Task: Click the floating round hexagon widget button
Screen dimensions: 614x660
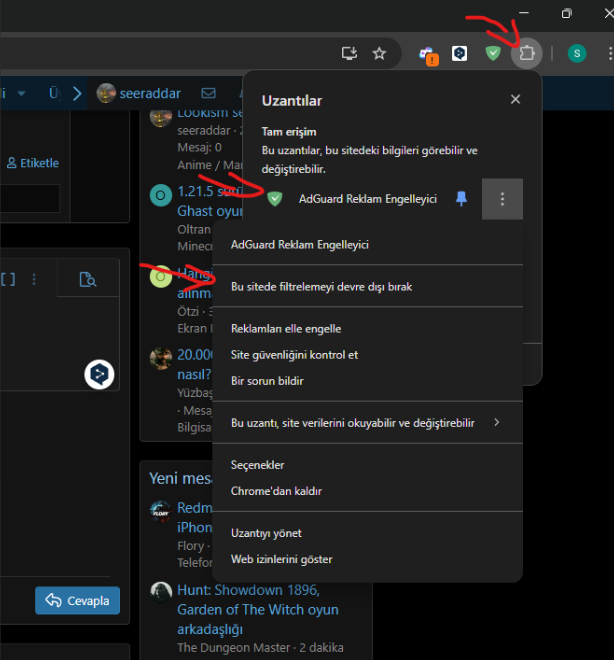Action: pos(99,374)
